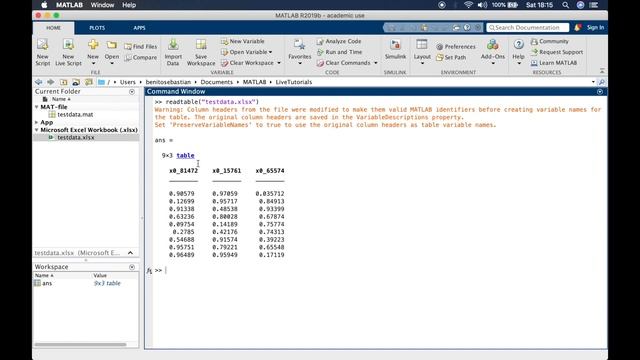
Task: Open the Favorites menu
Action: click(300, 52)
